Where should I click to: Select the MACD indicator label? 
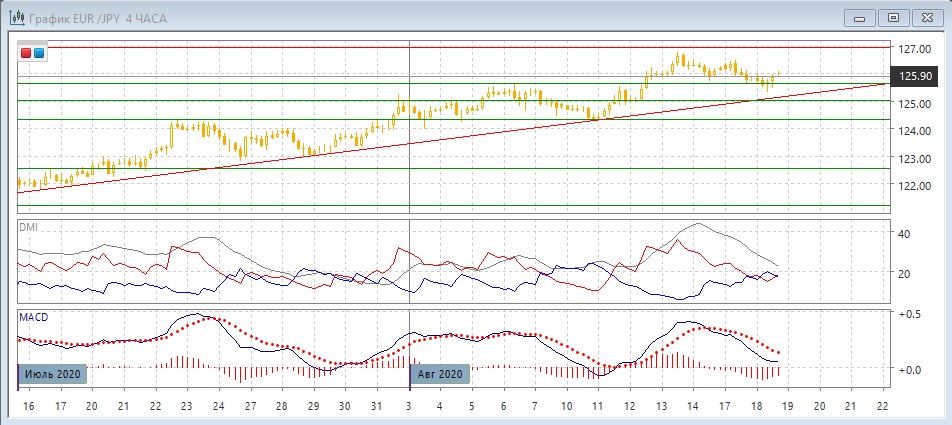(x=33, y=317)
